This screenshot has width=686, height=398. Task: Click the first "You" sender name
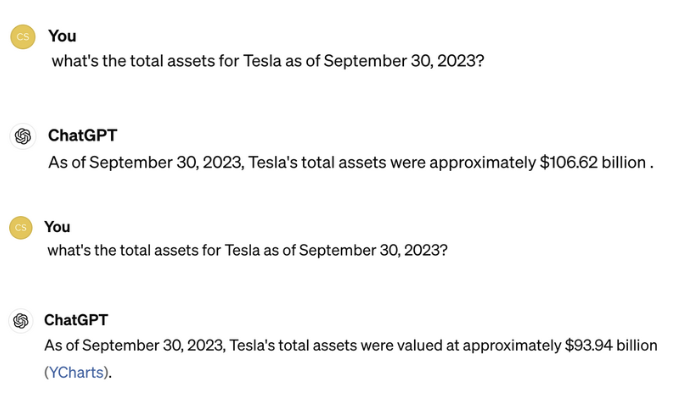[x=62, y=36]
